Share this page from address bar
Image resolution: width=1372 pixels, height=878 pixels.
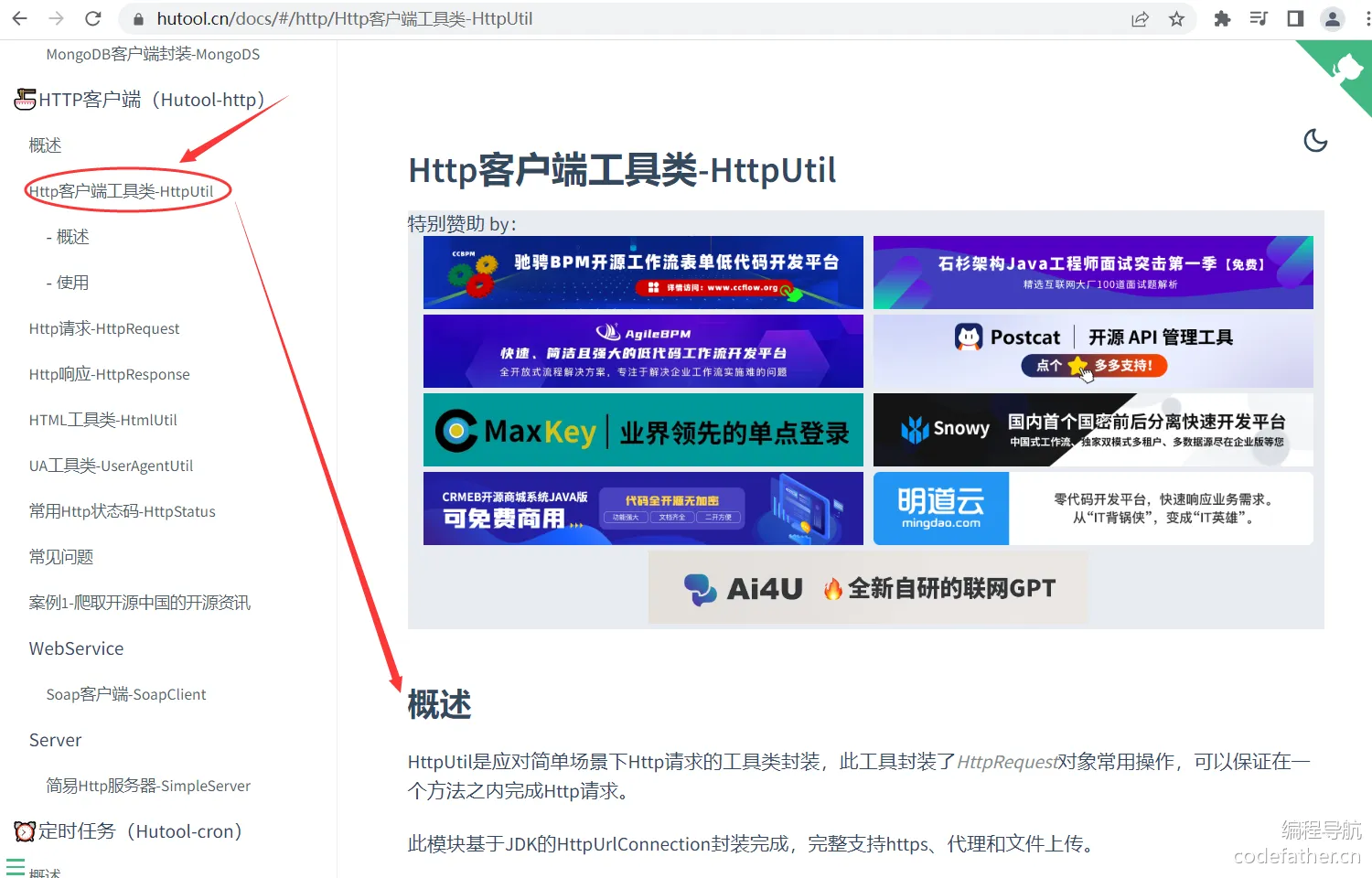coord(1140,19)
